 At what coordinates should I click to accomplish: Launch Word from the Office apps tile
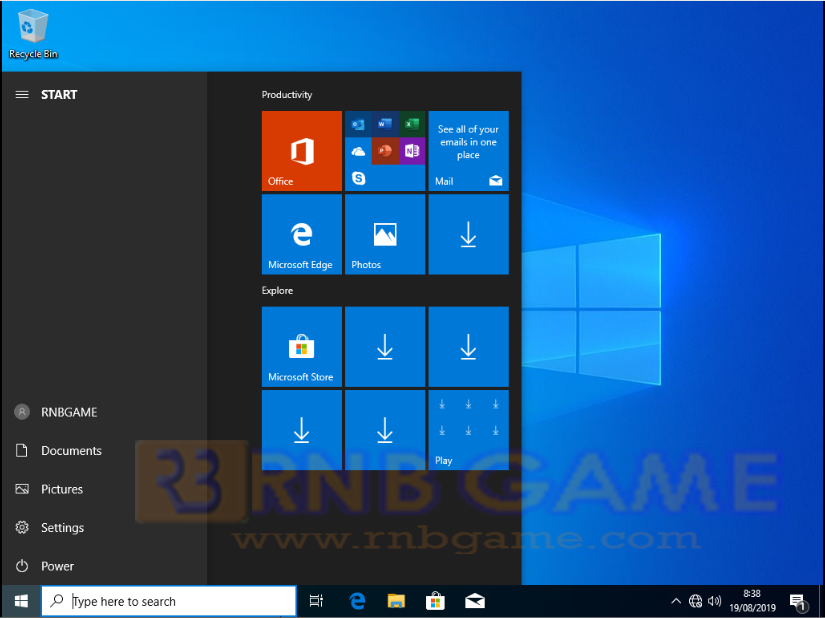click(385, 124)
